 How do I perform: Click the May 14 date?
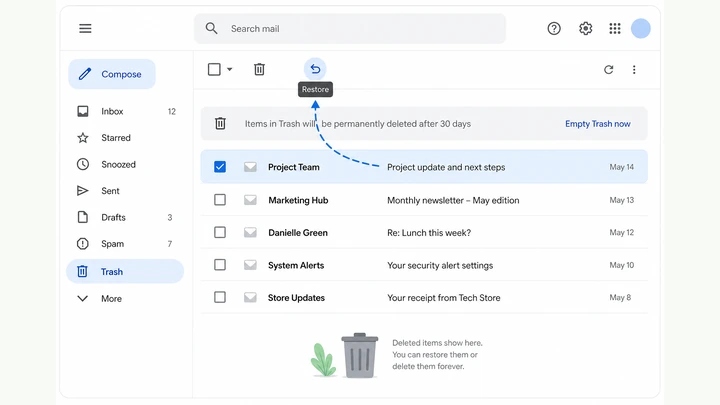pyautogui.click(x=622, y=167)
